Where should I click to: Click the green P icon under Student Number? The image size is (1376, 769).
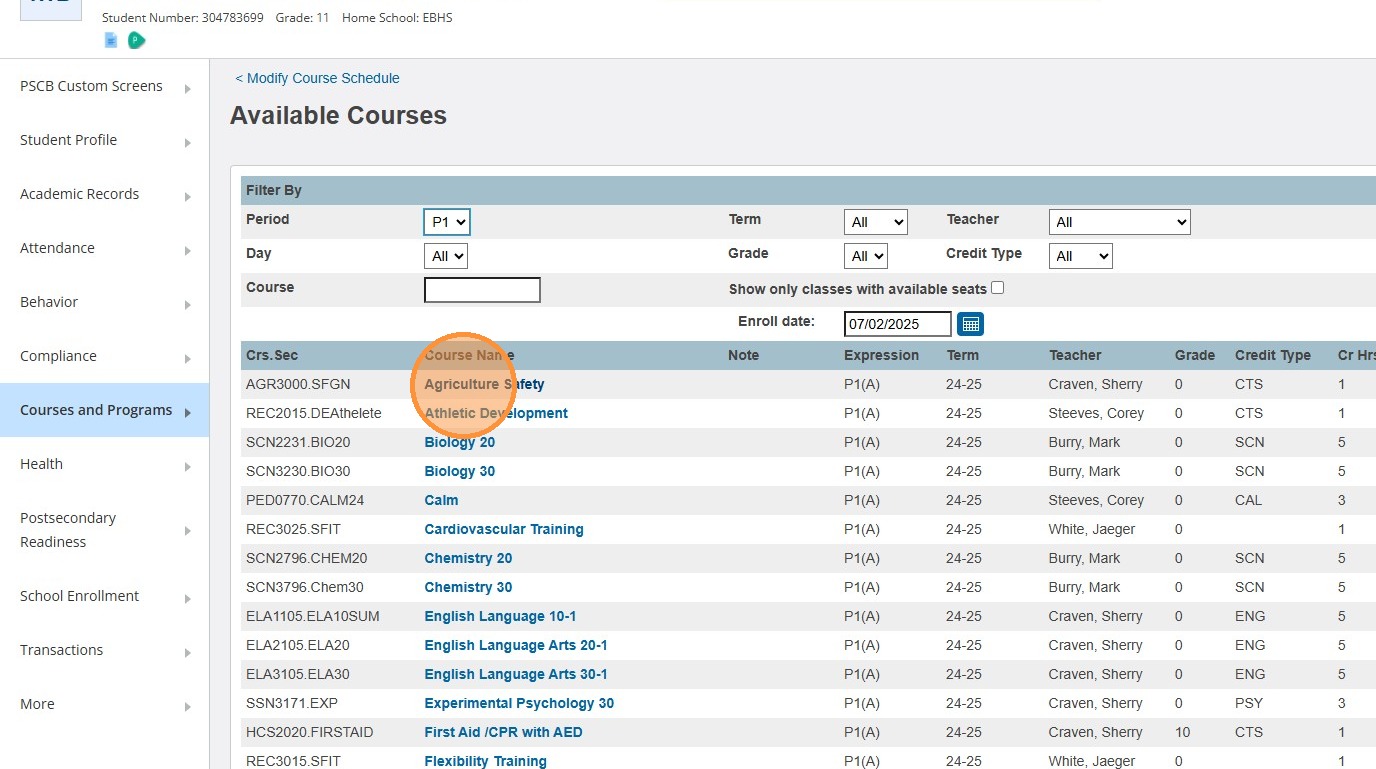click(137, 40)
